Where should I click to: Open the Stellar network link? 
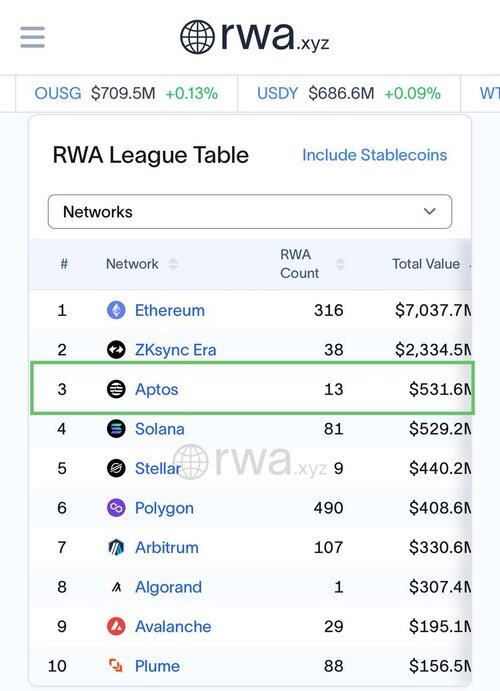158,468
